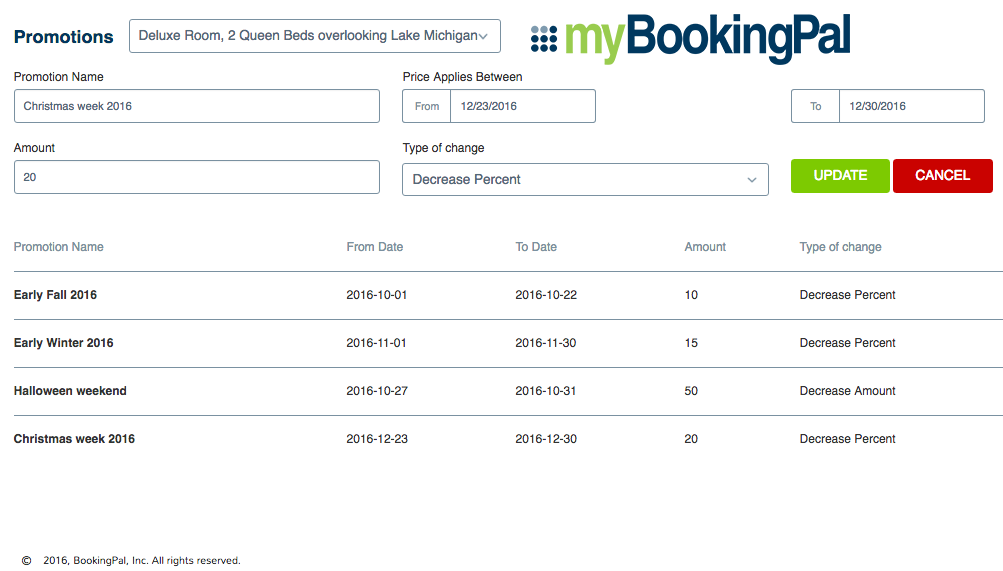Select the Early Fall 2016 promotion row

click(56, 295)
